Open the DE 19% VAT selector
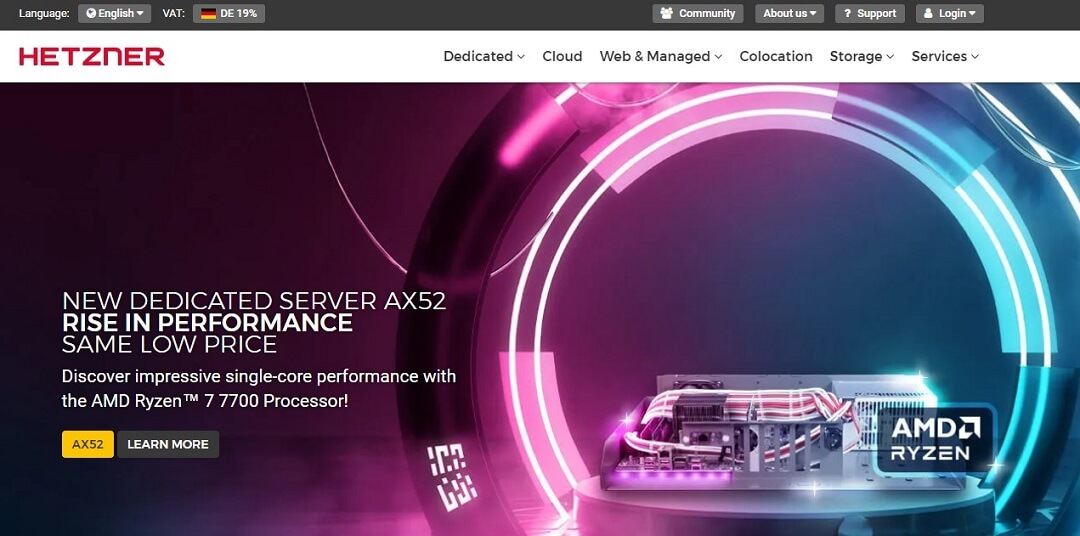 229,13
